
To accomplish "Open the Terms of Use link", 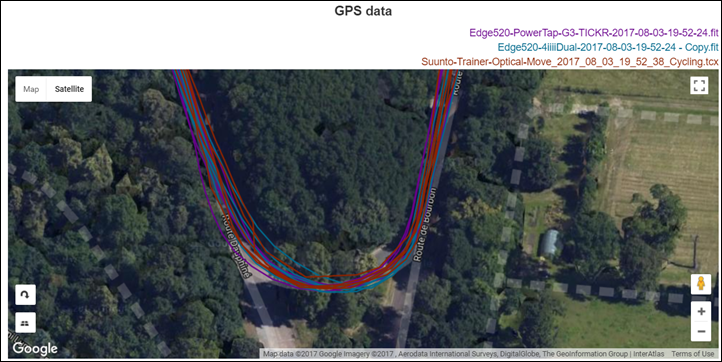I will [692, 354].
